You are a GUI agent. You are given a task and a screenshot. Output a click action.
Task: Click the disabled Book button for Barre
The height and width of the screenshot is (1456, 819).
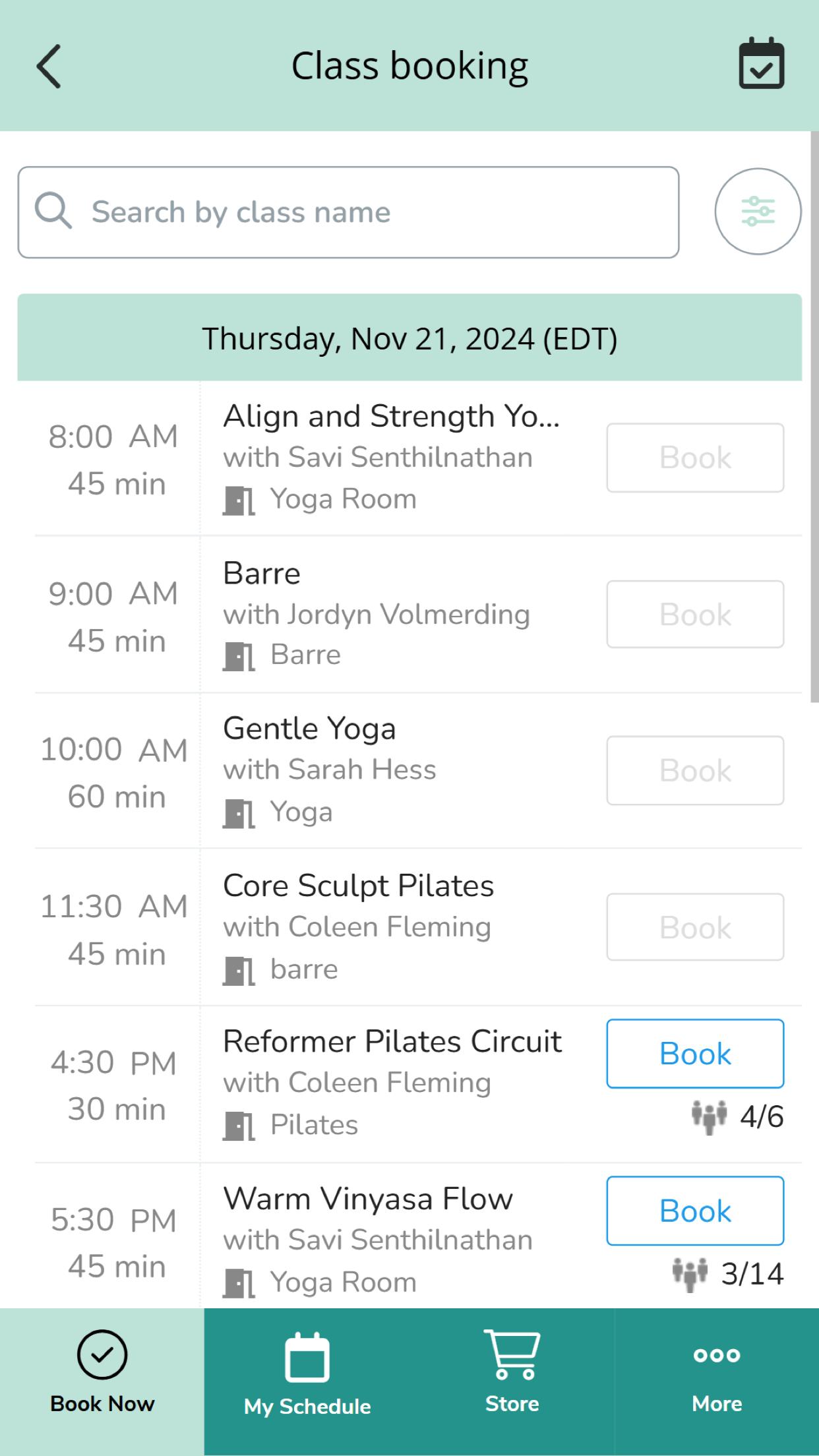(x=695, y=615)
